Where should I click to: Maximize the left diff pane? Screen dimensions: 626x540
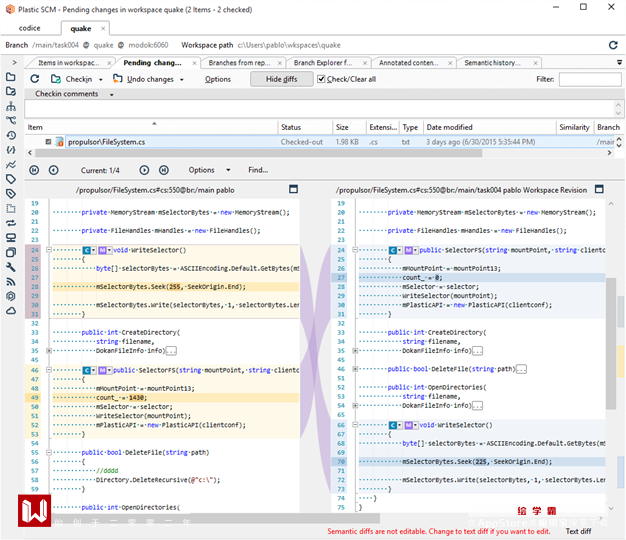click(x=293, y=189)
